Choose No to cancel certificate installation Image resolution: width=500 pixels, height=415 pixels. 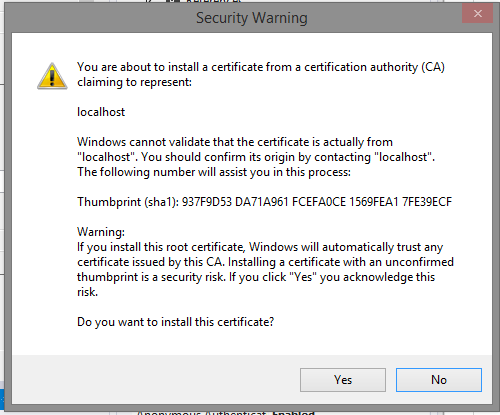(439, 380)
